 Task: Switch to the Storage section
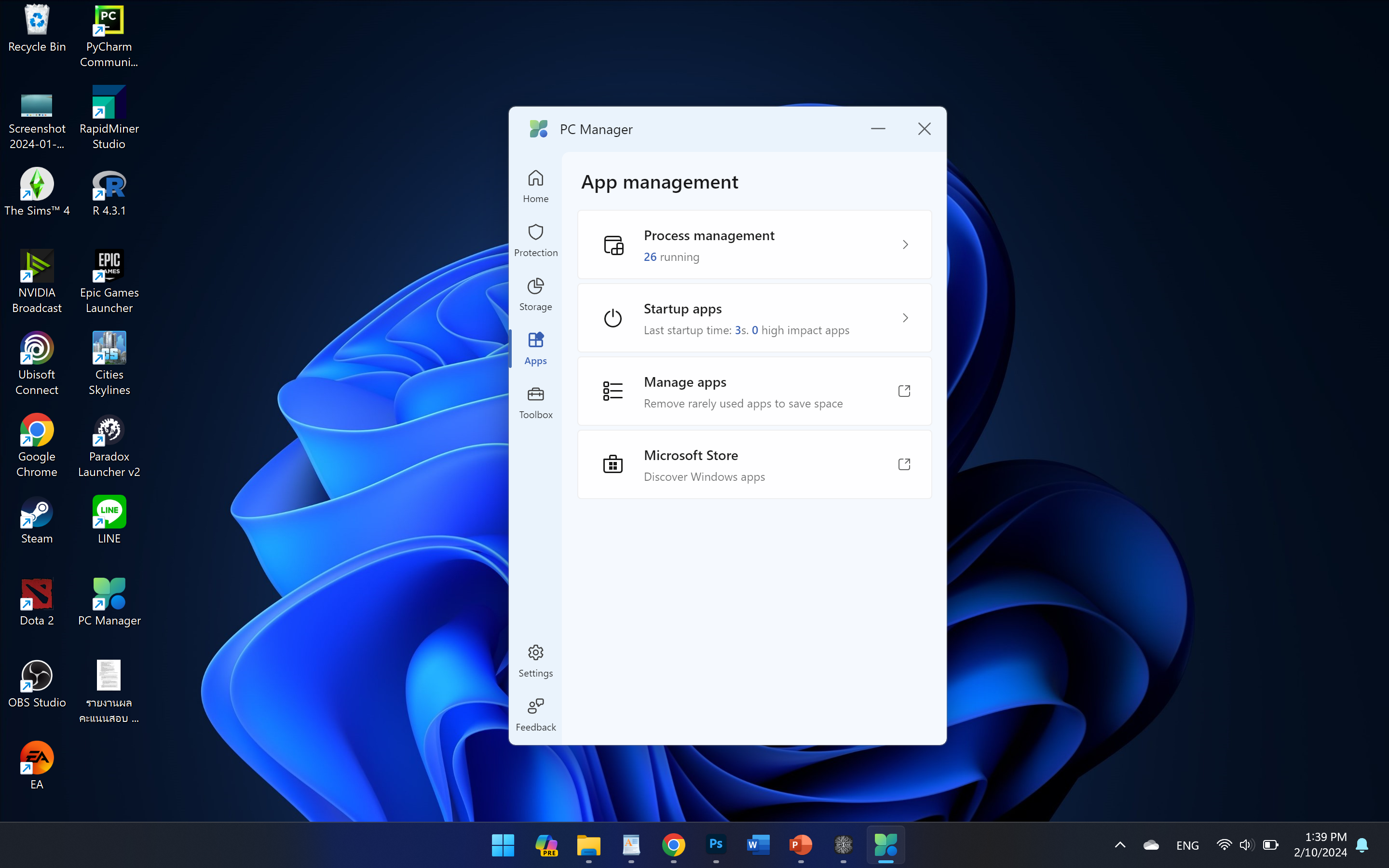[x=535, y=295]
